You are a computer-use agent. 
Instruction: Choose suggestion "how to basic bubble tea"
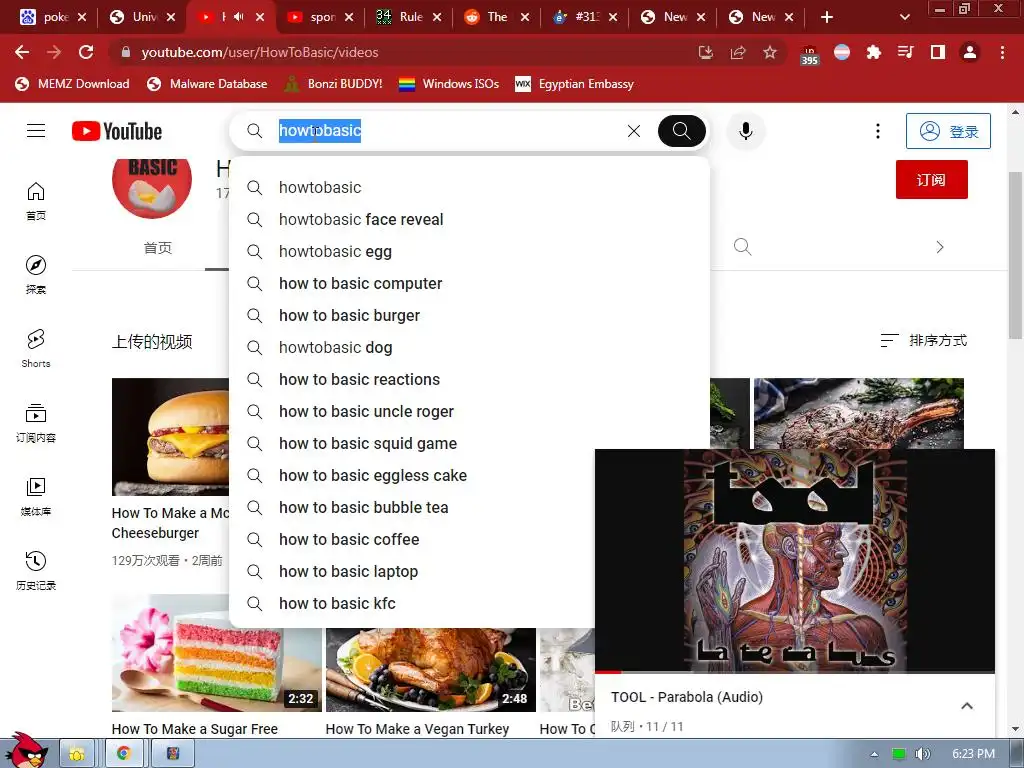tap(411, 507)
